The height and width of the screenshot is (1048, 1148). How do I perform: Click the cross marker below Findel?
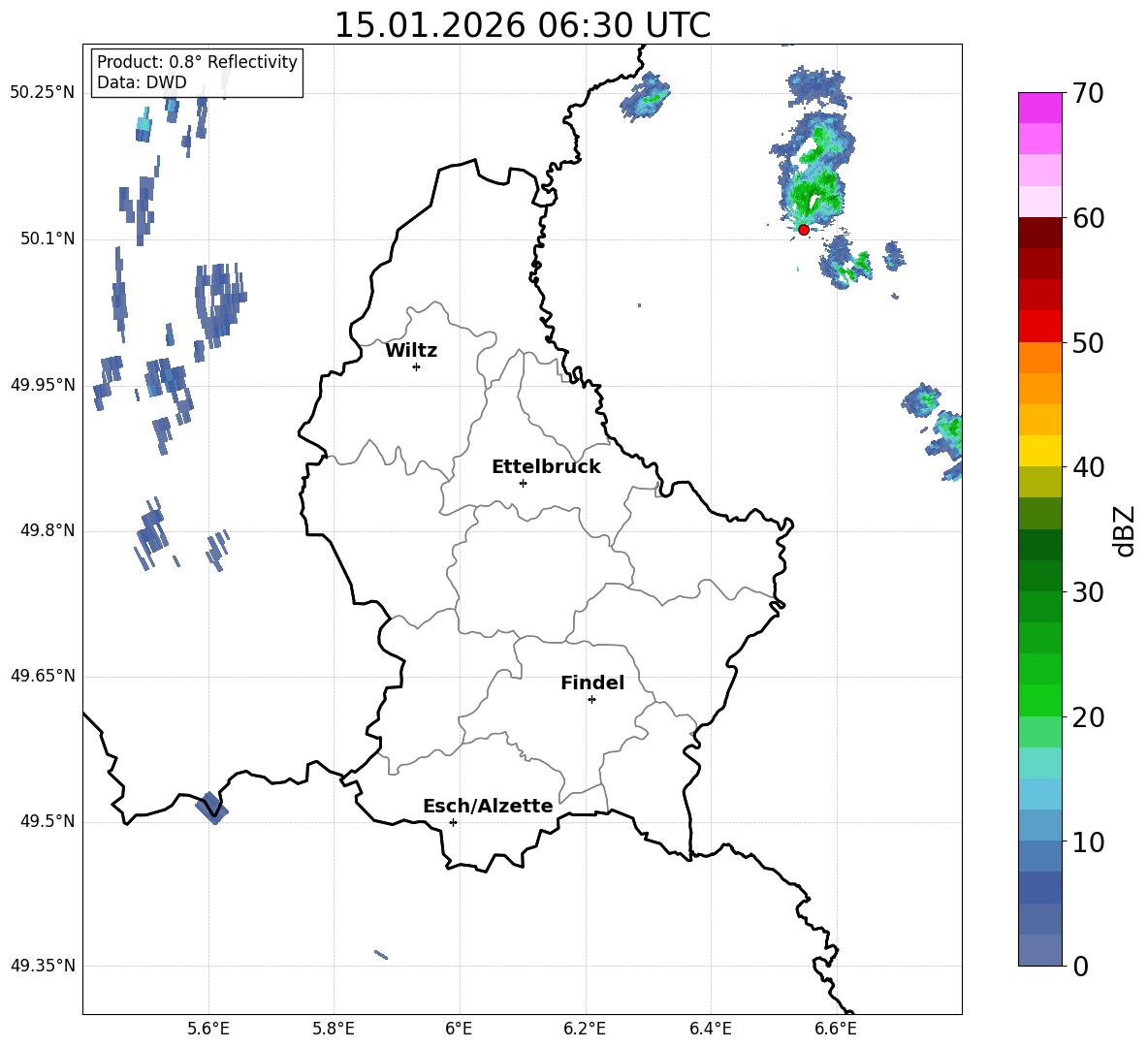pos(591,700)
